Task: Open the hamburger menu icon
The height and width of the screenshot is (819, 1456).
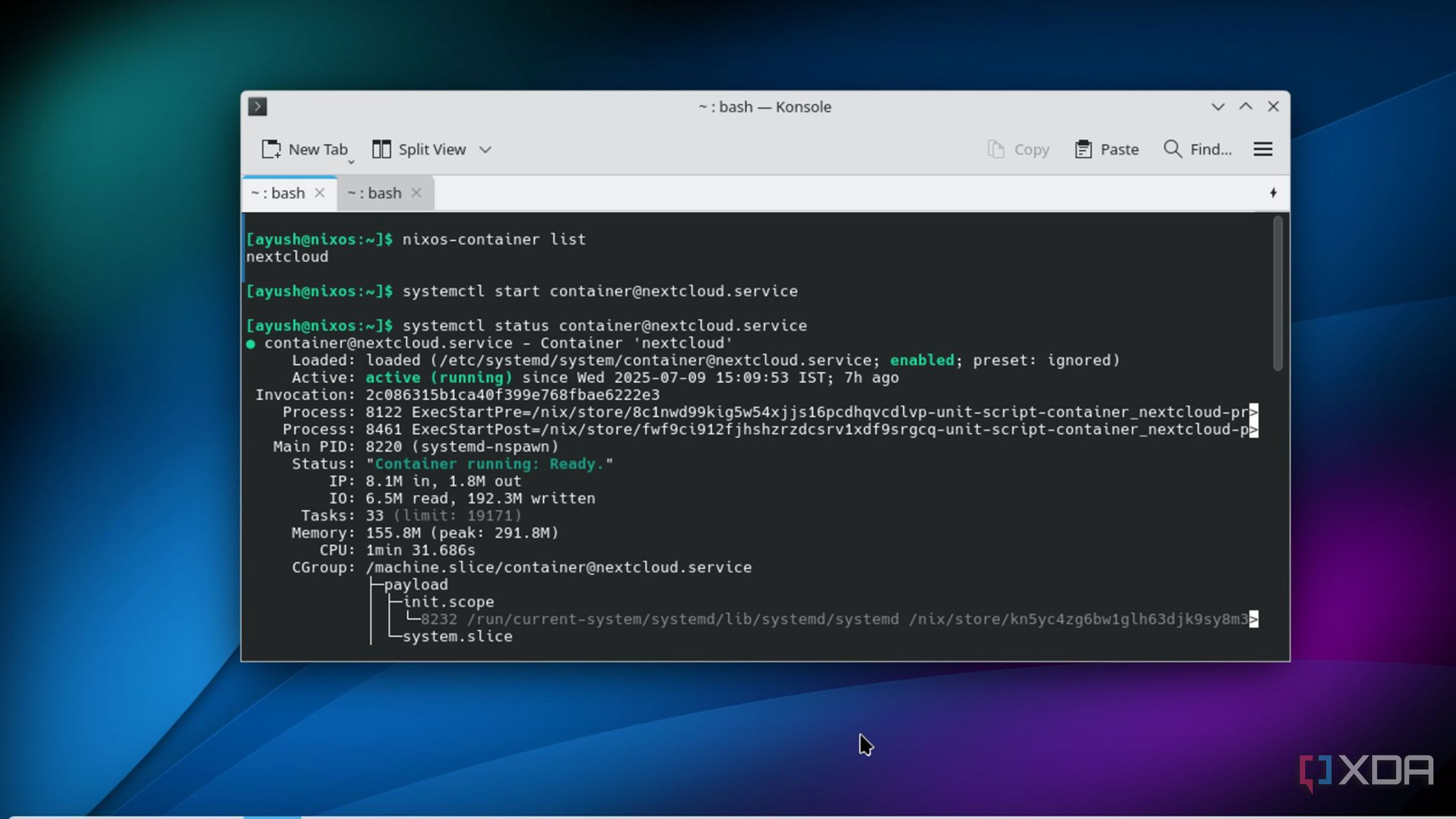Action: click(x=1263, y=149)
